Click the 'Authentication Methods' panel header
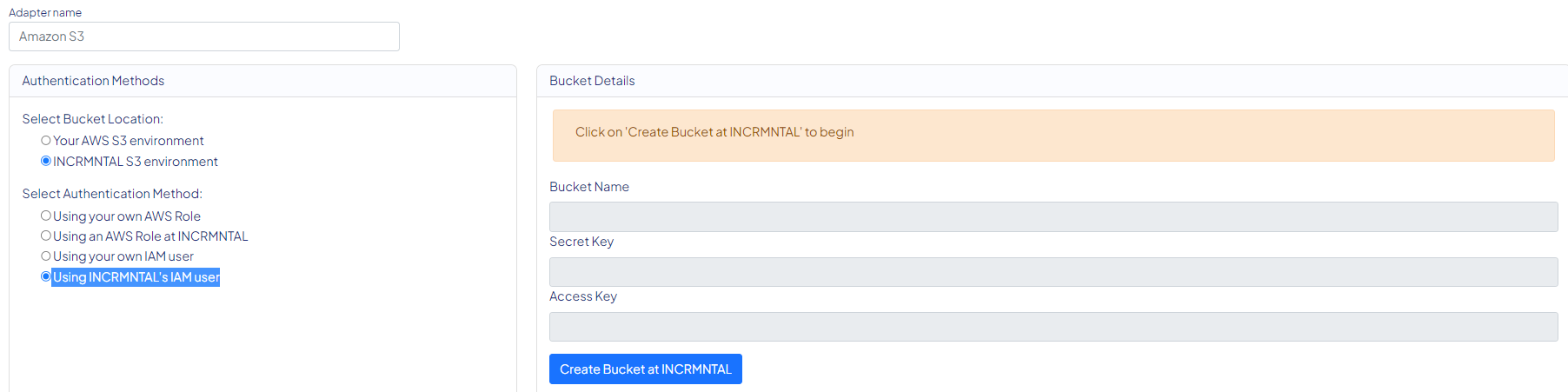Image resolution: width=1568 pixels, height=392 pixels. [93, 81]
